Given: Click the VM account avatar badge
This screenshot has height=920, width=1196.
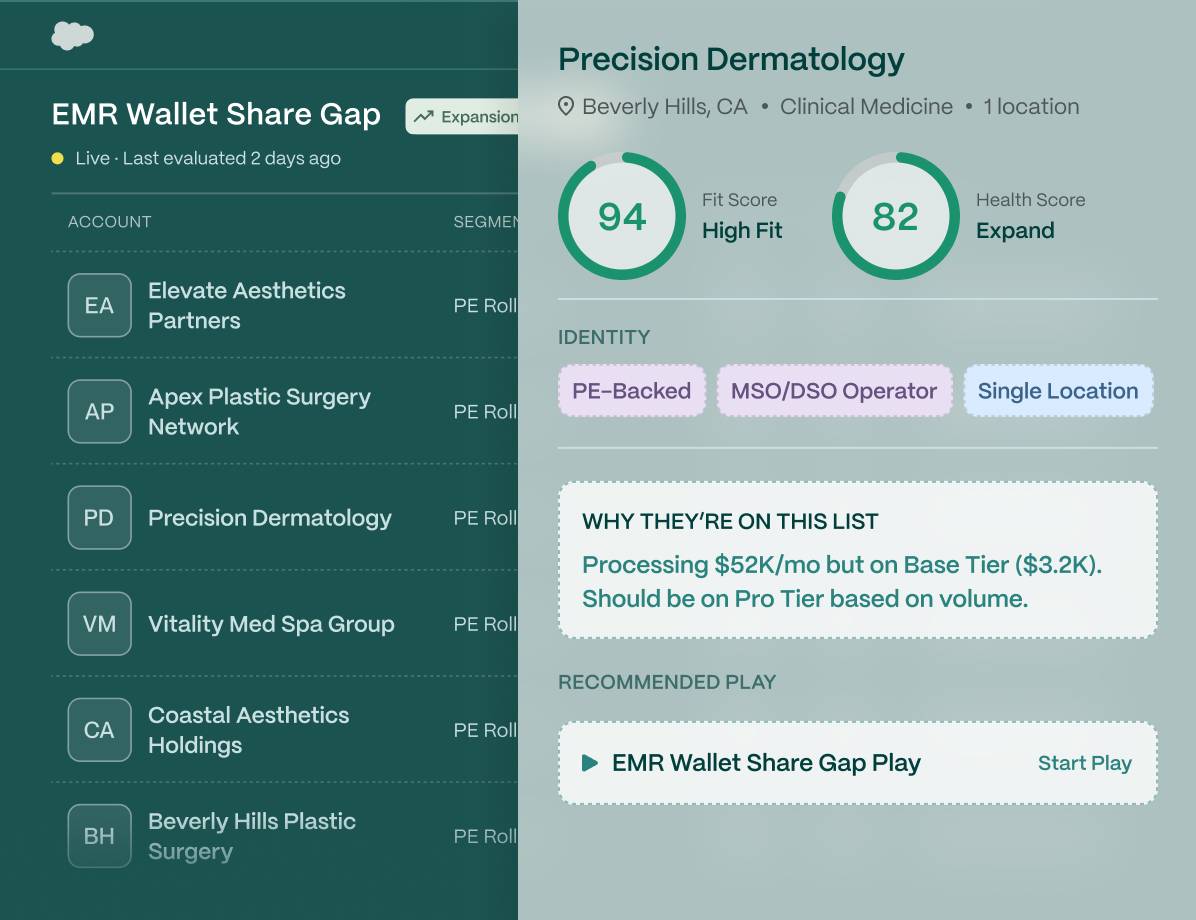Looking at the screenshot, I should (99, 623).
